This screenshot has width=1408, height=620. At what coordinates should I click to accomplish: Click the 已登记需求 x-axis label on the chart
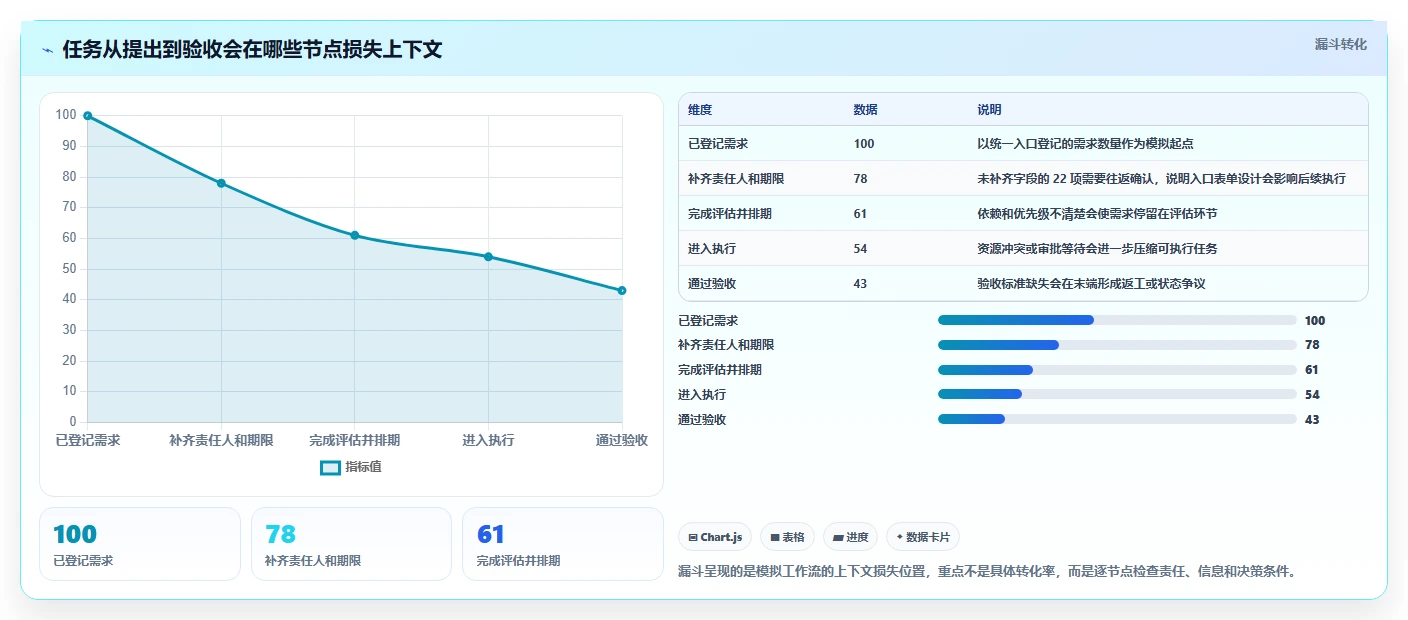[x=88, y=440]
